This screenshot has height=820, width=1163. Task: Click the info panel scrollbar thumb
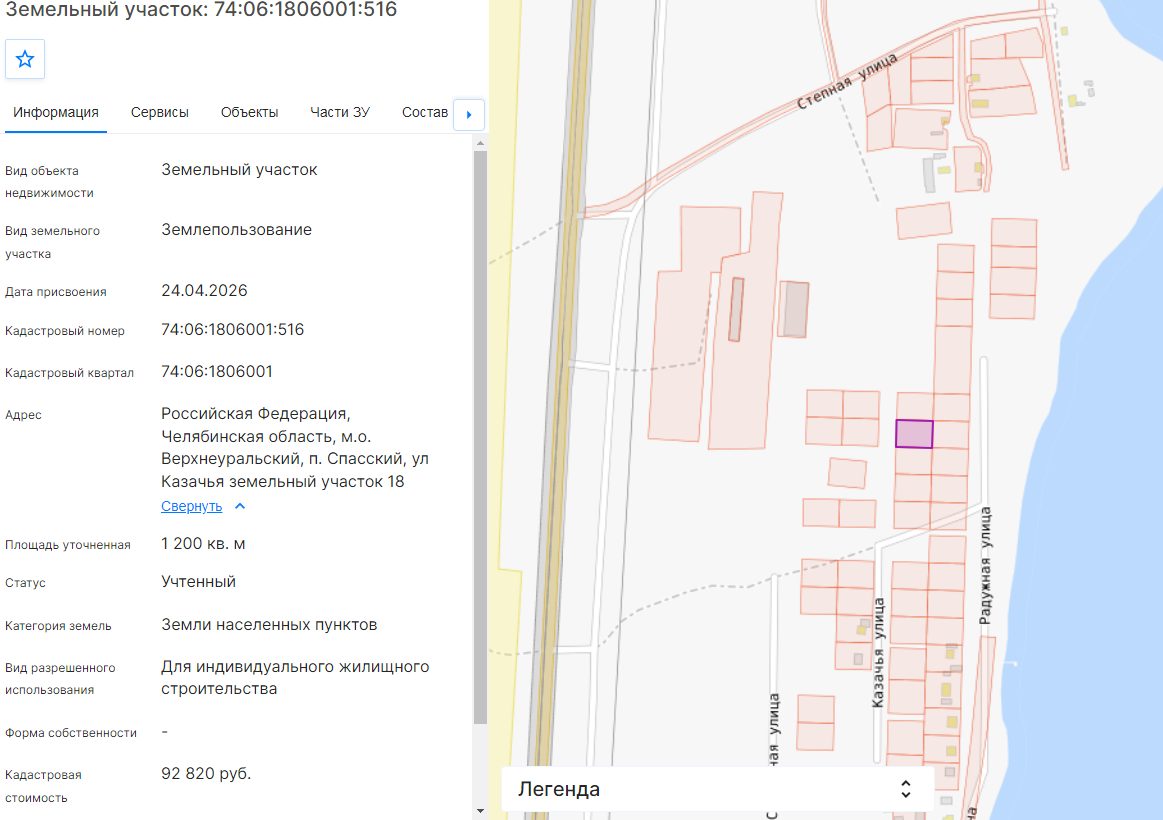(x=480, y=437)
